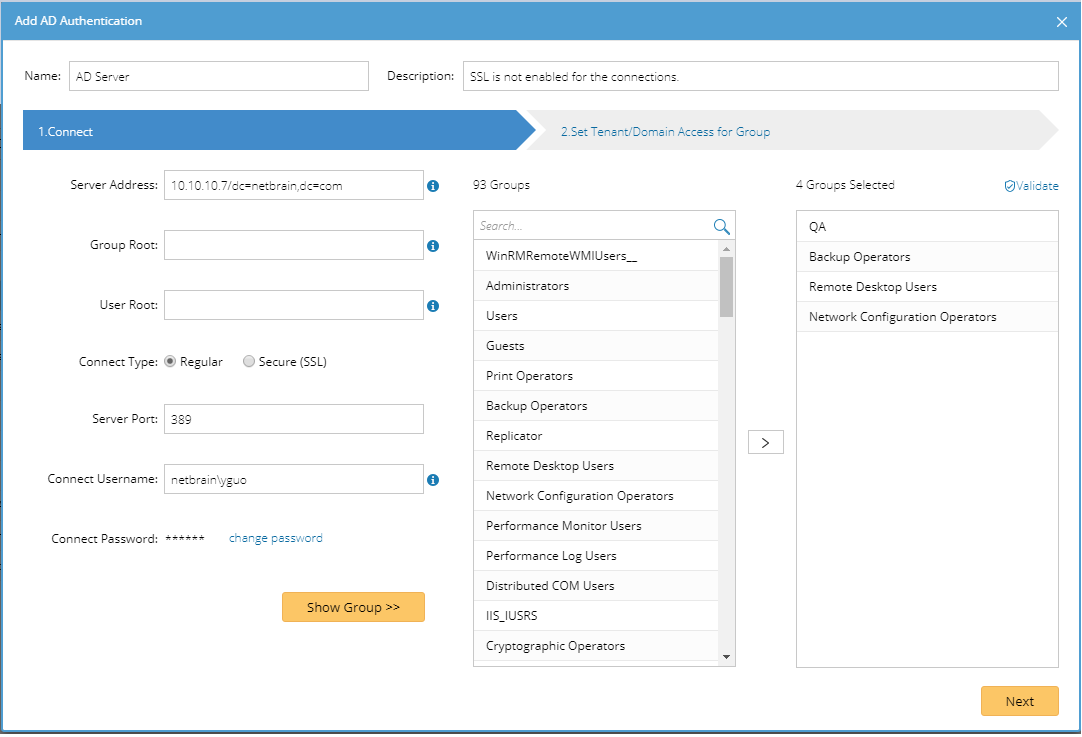Click the info icon next to Connect Username
Viewport: 1082px width, 737px height.
tap(433, 480)
